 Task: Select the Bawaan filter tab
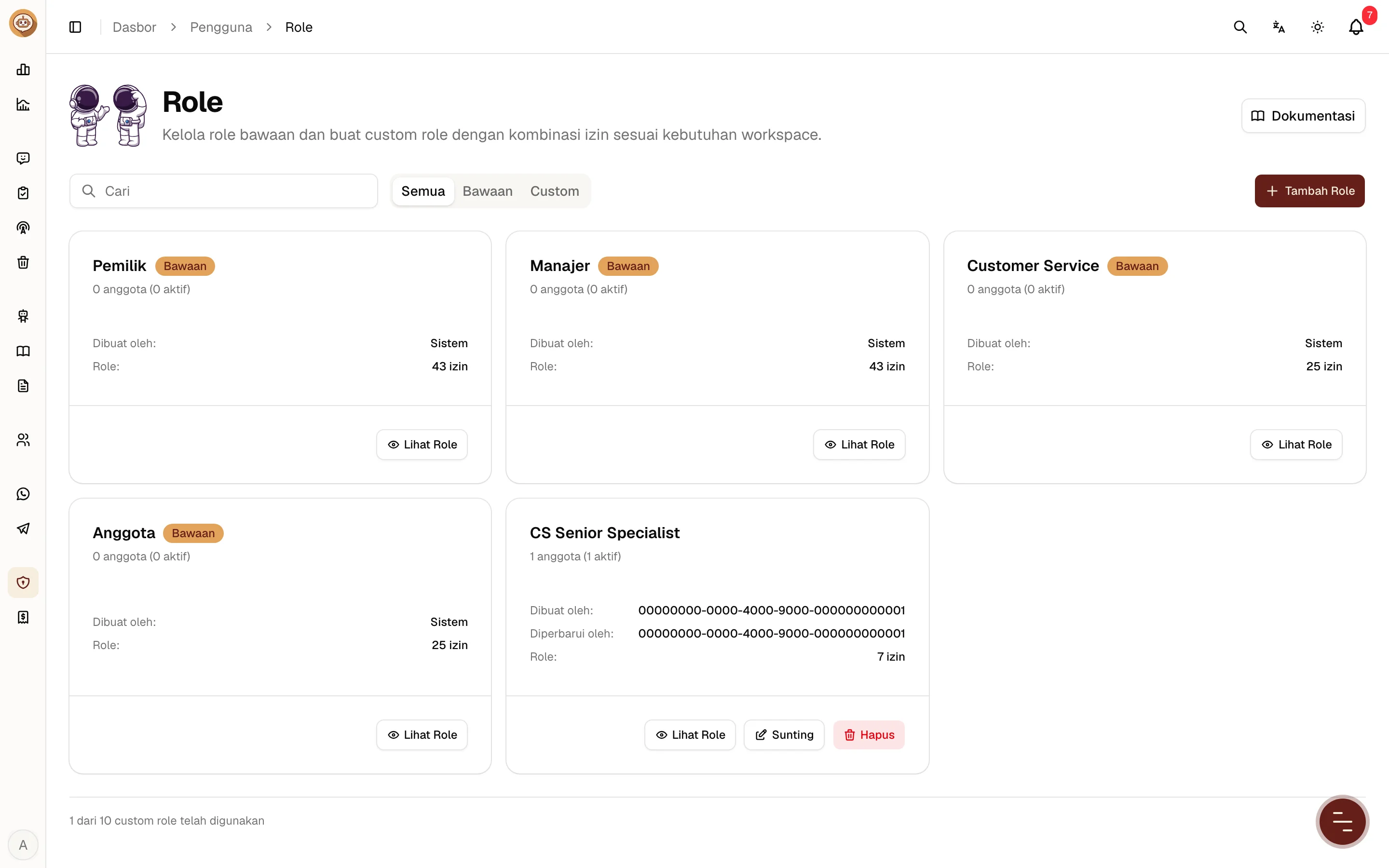[x=487, y=191]
